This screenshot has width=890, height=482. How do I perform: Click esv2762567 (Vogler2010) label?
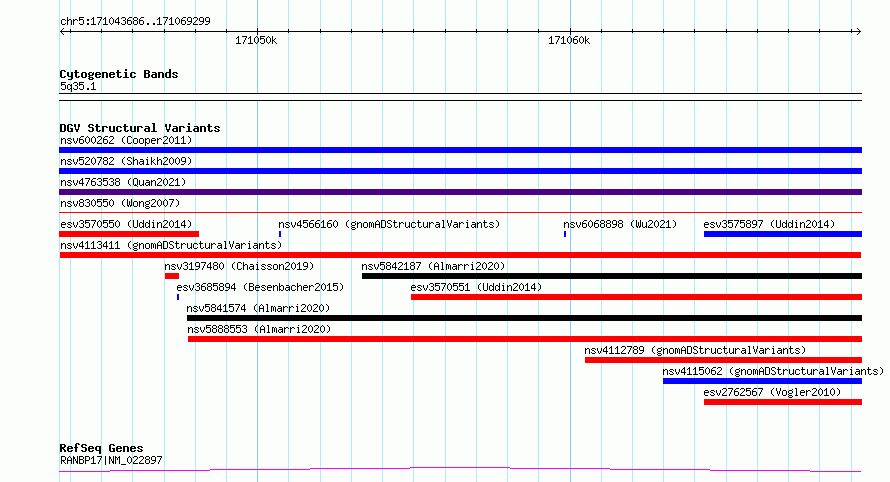(x=772, y=392)
